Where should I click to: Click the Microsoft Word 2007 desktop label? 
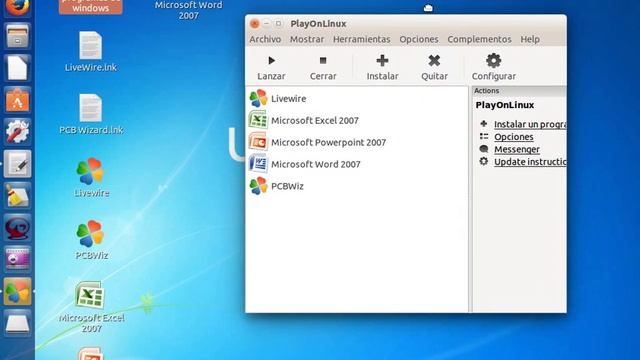(188, 10)
